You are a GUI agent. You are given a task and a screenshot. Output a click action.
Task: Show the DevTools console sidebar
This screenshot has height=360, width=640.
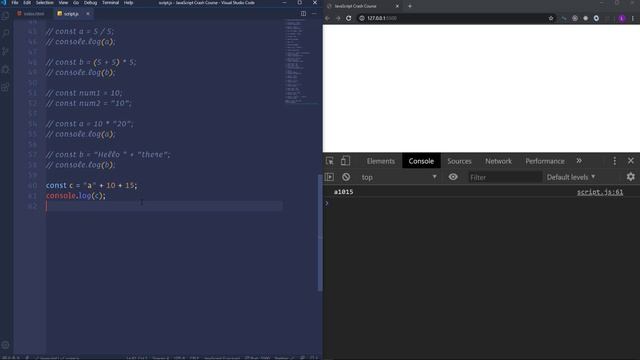tap(329, 177)
